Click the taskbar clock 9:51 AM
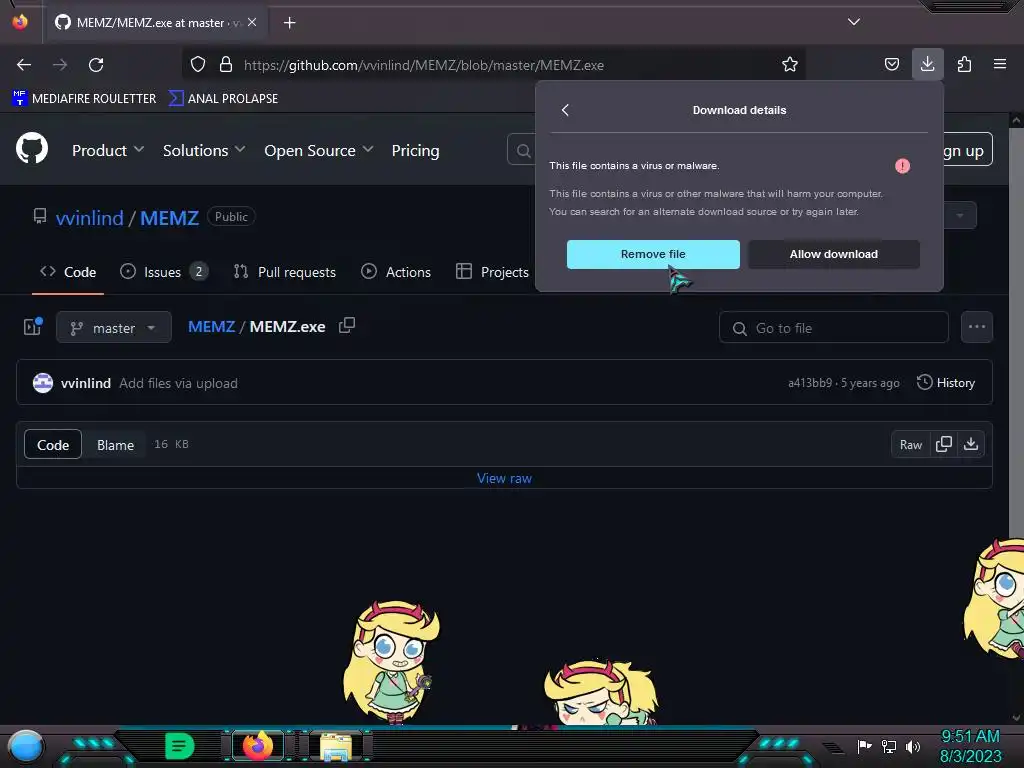 [x=970, y=737]
